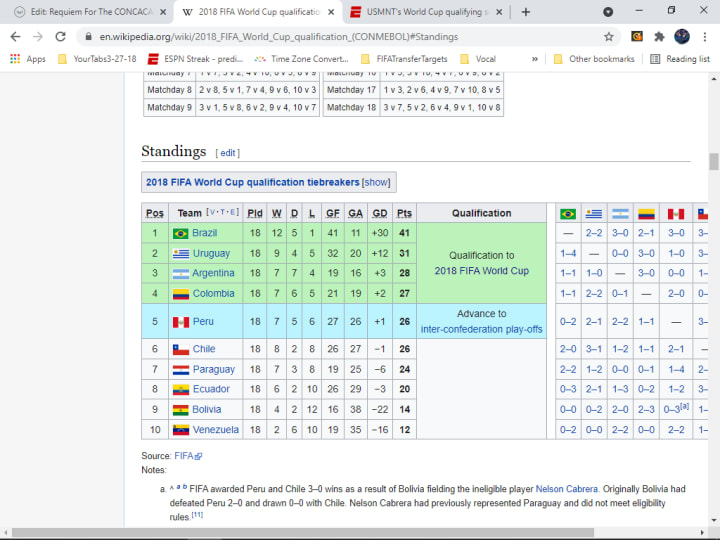Open the Extensions puzzle icon

click(659, 37)
